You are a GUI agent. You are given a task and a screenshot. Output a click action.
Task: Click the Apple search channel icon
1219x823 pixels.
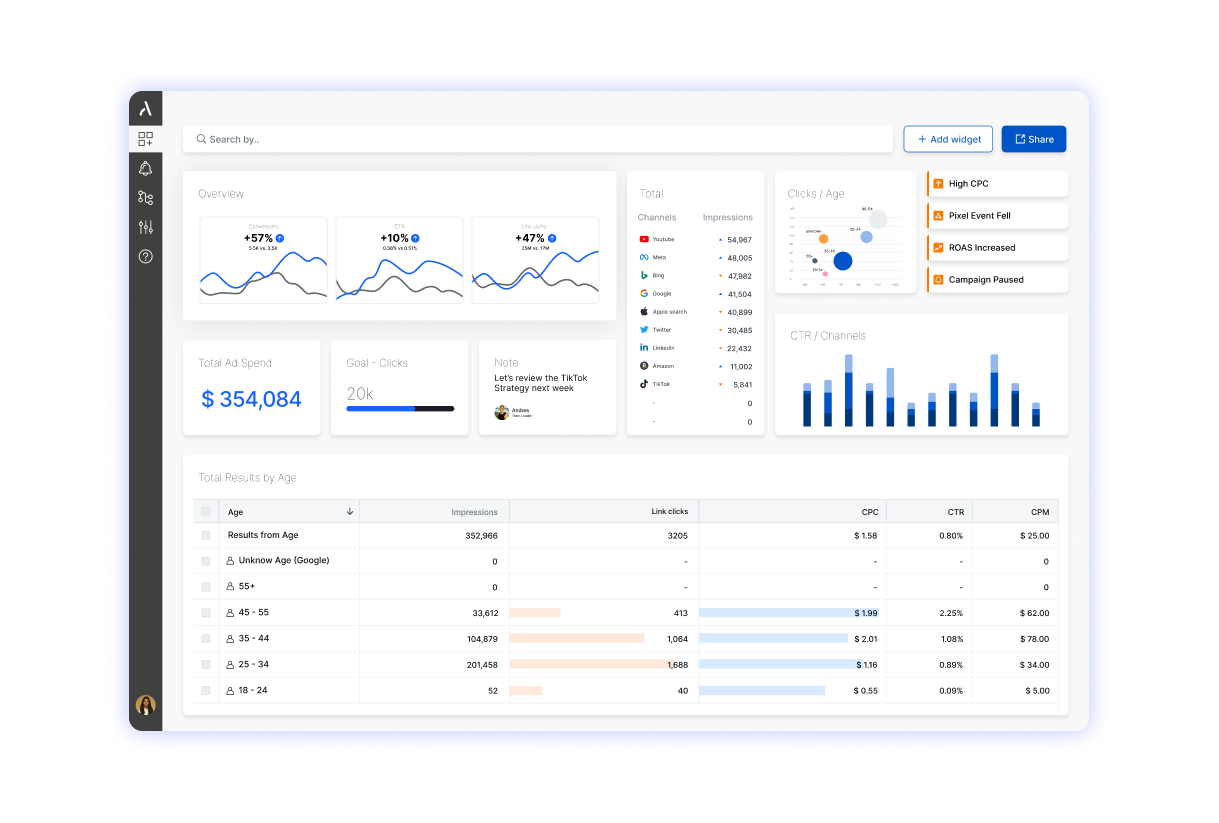pos(644,311)
